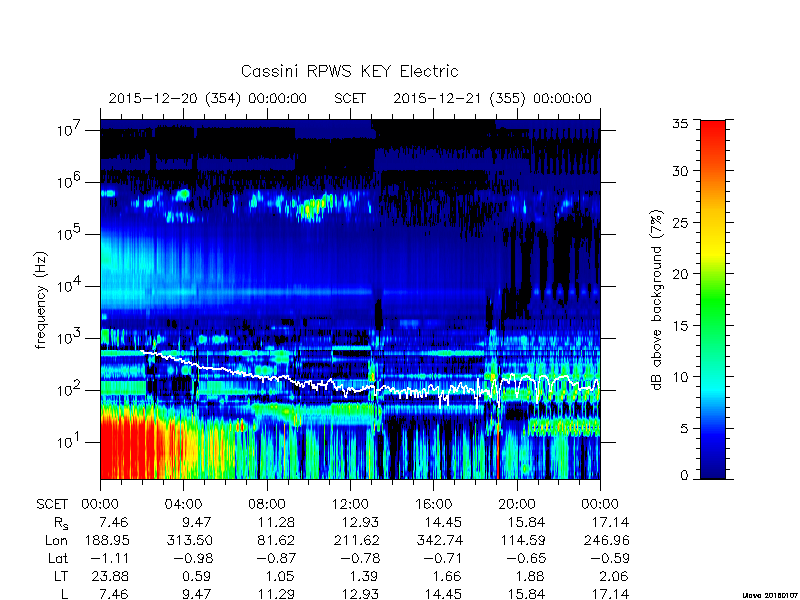Click the 10^4 frequency tick label

[x=68, y=286]
